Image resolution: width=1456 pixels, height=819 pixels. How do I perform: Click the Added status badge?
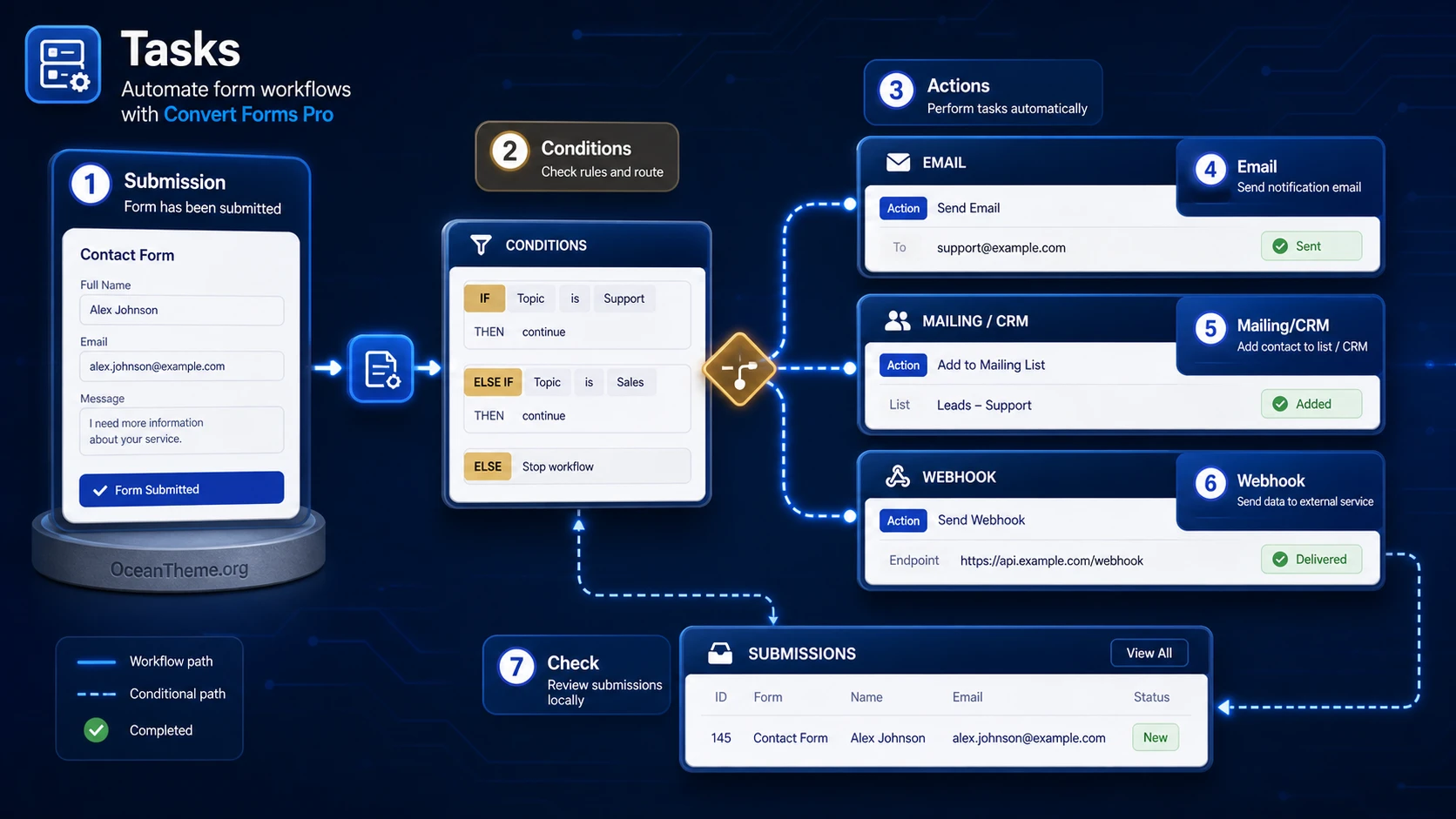(x=1311, y=404)
